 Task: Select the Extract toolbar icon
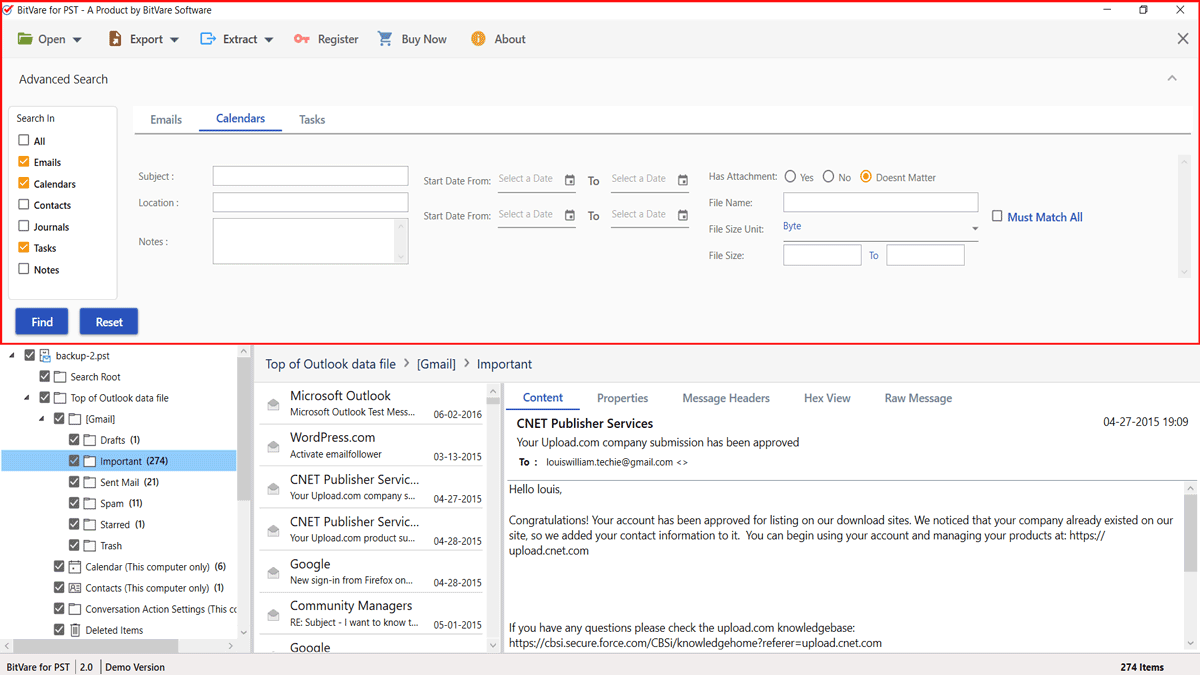(x=208, y=39)
